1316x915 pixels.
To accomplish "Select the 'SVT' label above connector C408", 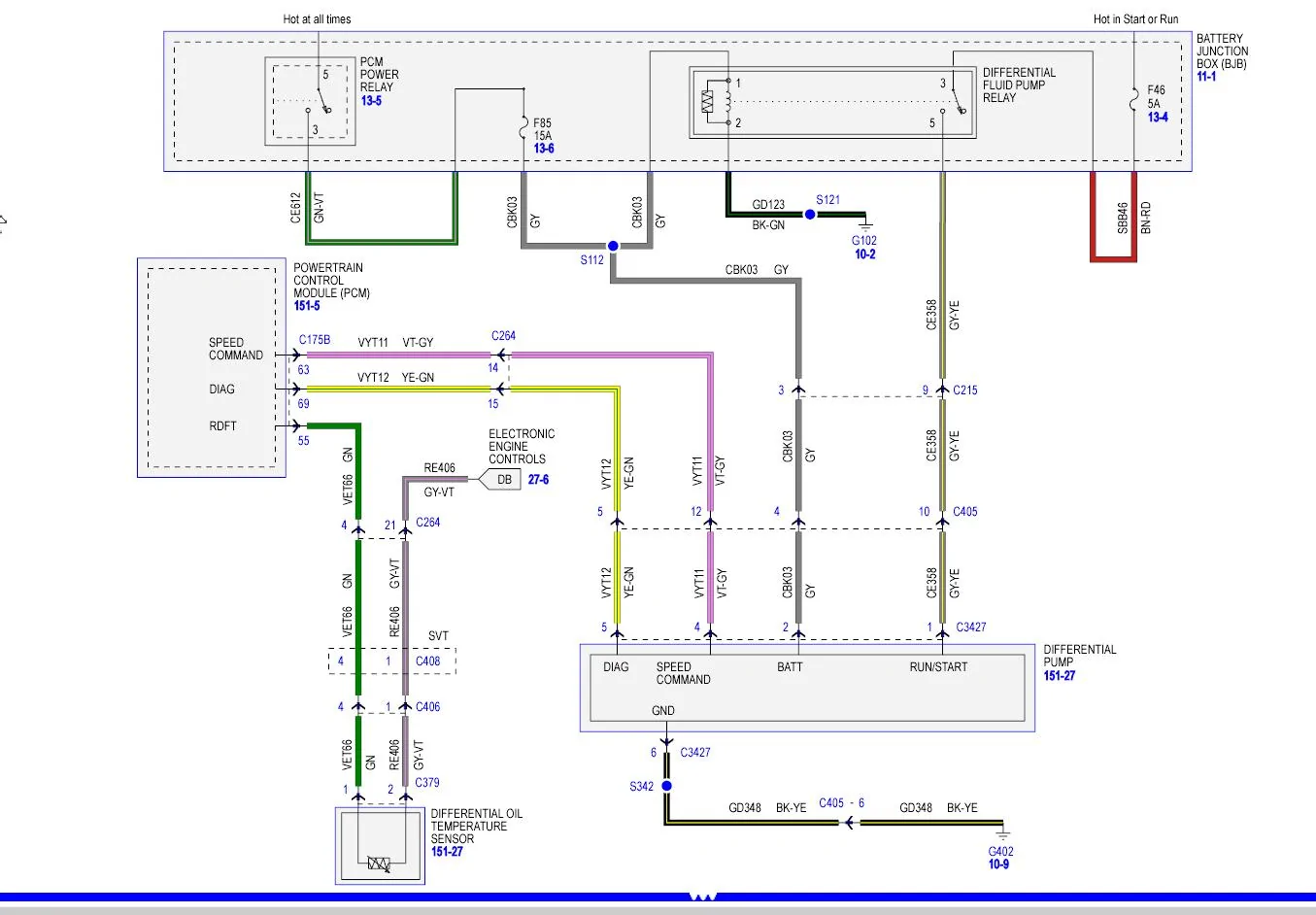I will point(439,637).
